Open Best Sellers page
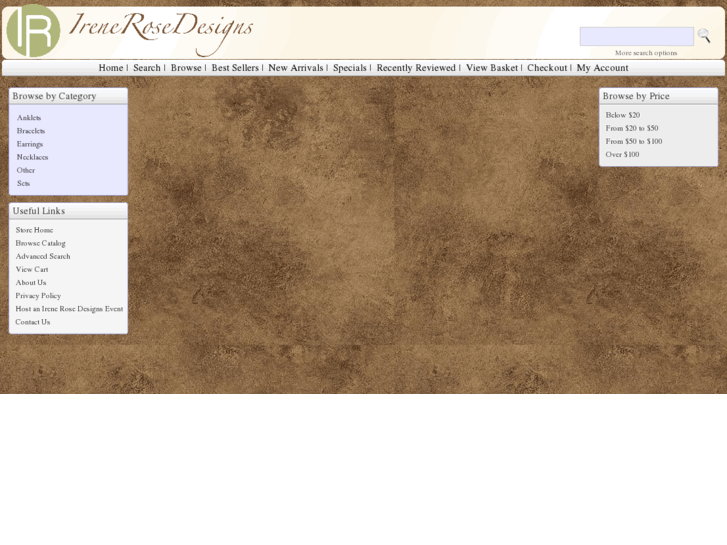This screenshot has height=545, width=727. pos(235,68)
